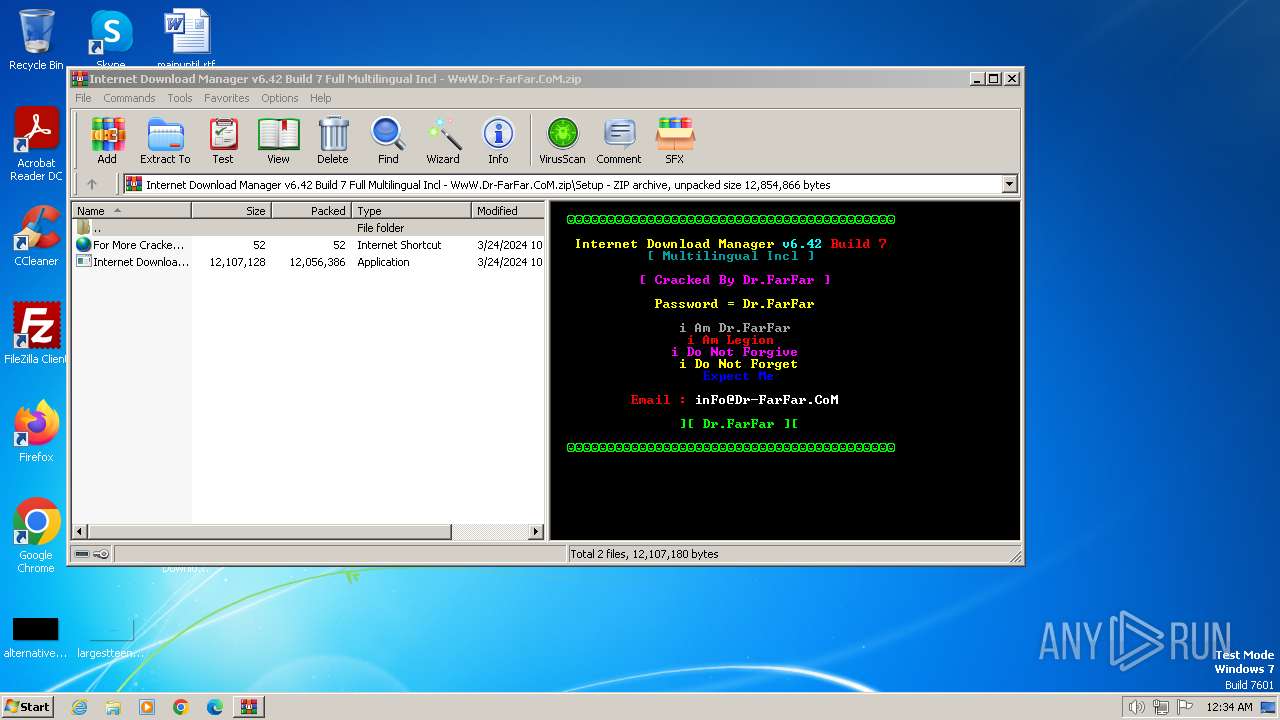This screenshot has width=1280, height=720.
Task: Sort files by Size column
Action: click(232, 211)
